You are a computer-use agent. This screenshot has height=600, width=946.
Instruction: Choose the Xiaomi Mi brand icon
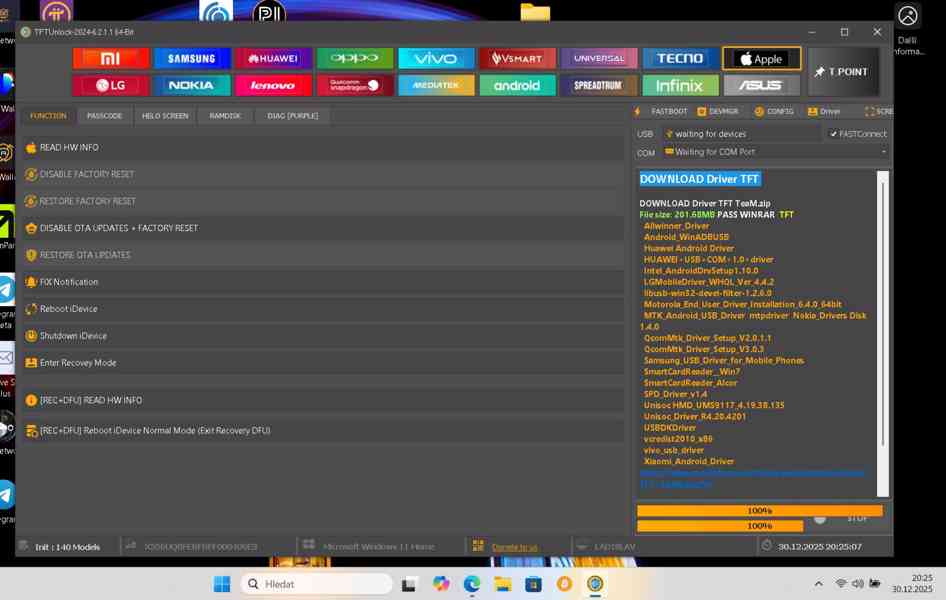coord(111,59)
